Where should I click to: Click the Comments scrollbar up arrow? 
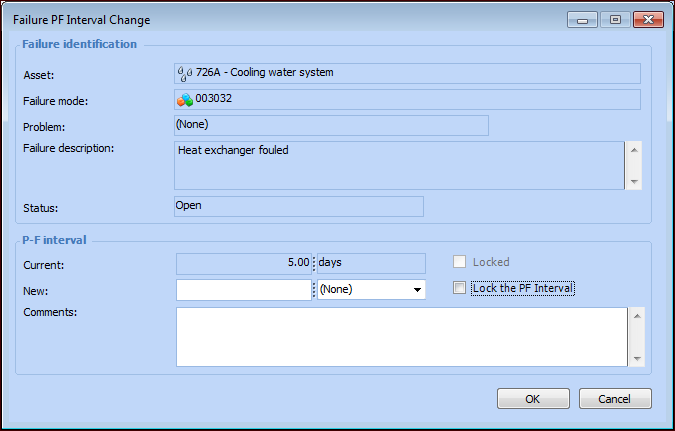pos(635,315)
